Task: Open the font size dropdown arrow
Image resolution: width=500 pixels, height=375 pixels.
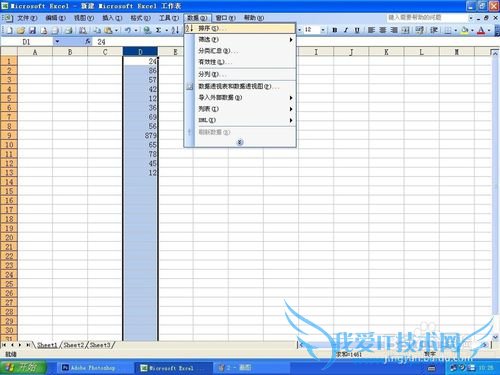Action: [323, 30]
